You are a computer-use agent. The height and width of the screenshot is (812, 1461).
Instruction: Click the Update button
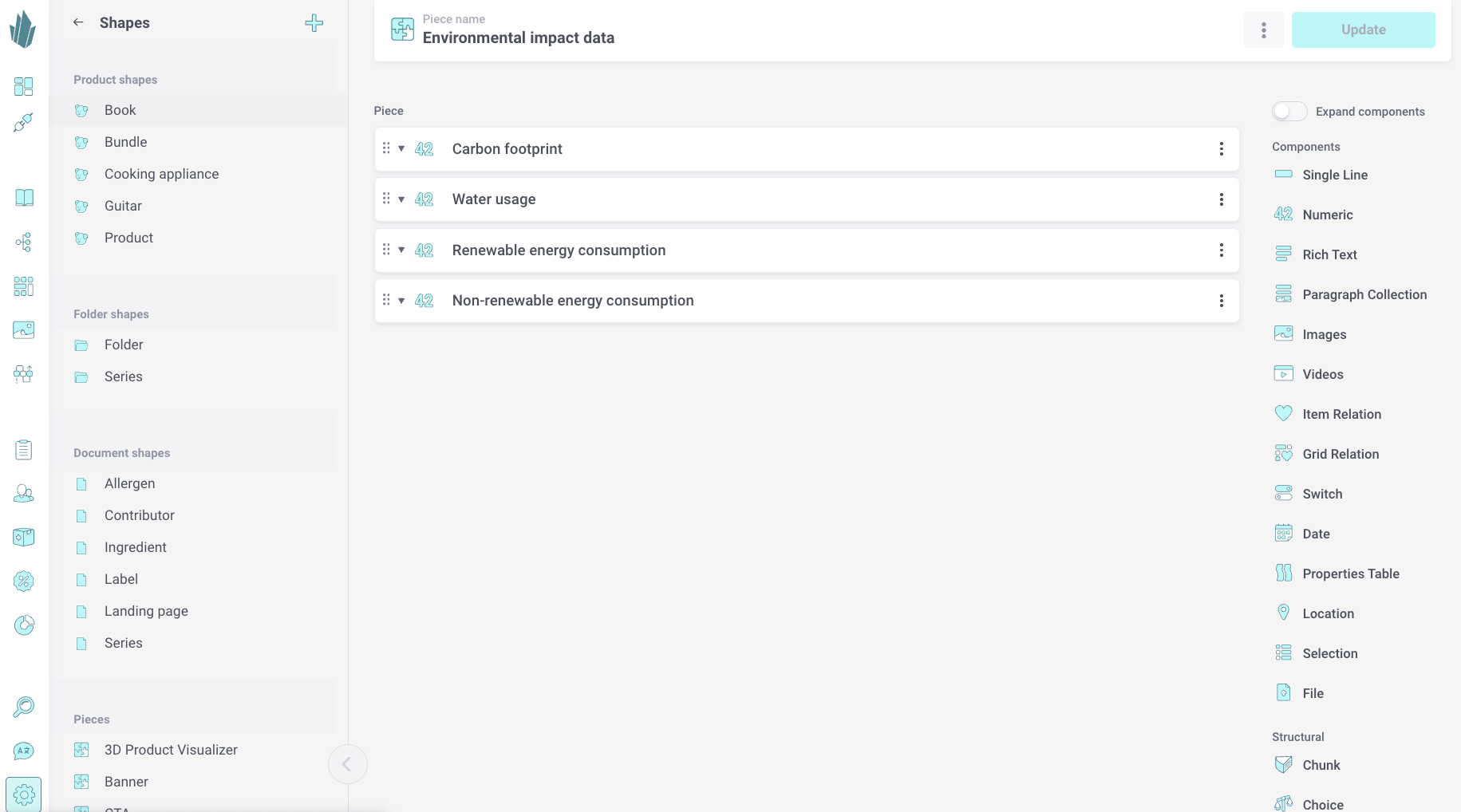[1363, 30]
